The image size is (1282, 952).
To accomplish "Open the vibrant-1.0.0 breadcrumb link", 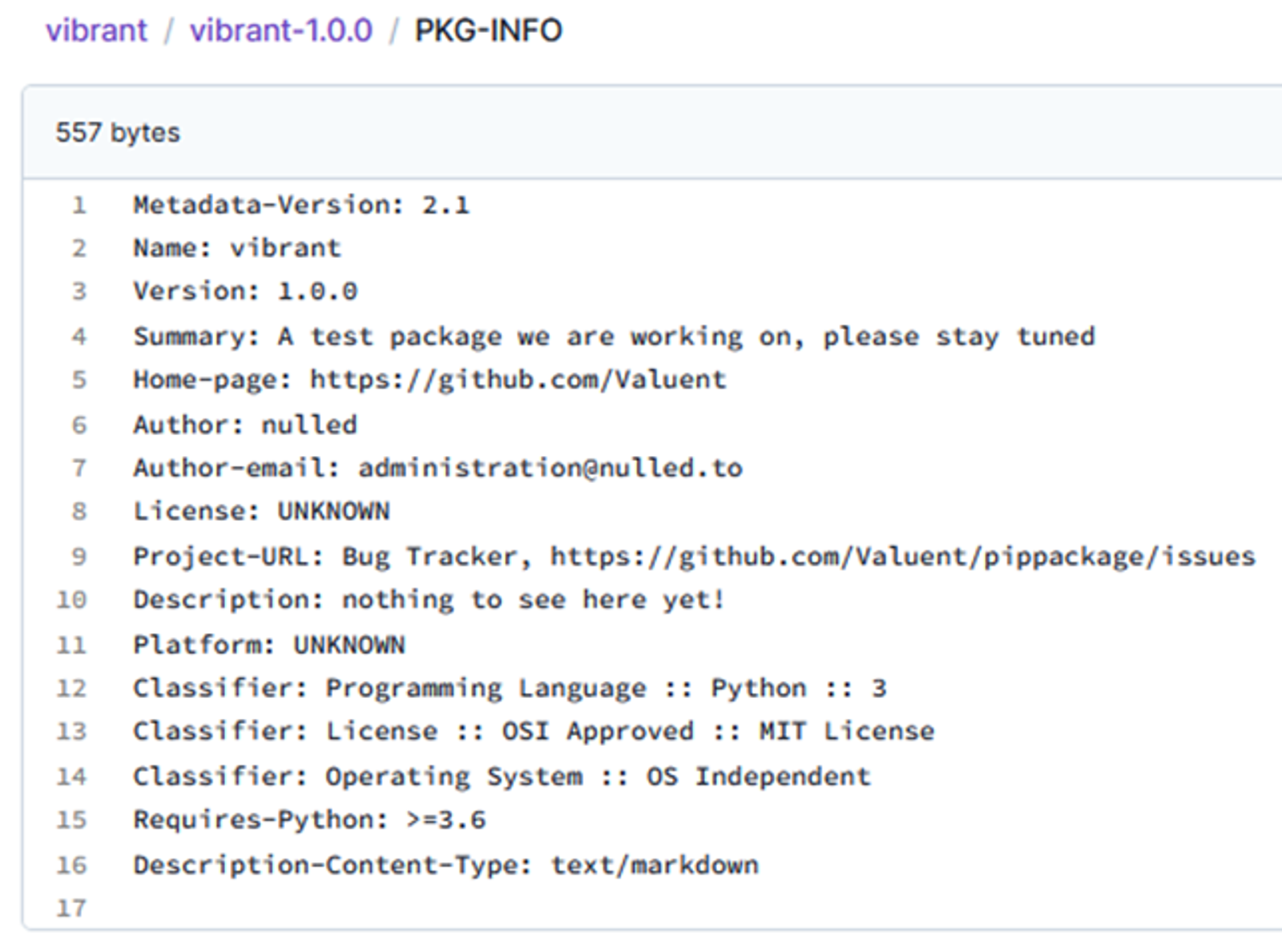I will [280, 30].
